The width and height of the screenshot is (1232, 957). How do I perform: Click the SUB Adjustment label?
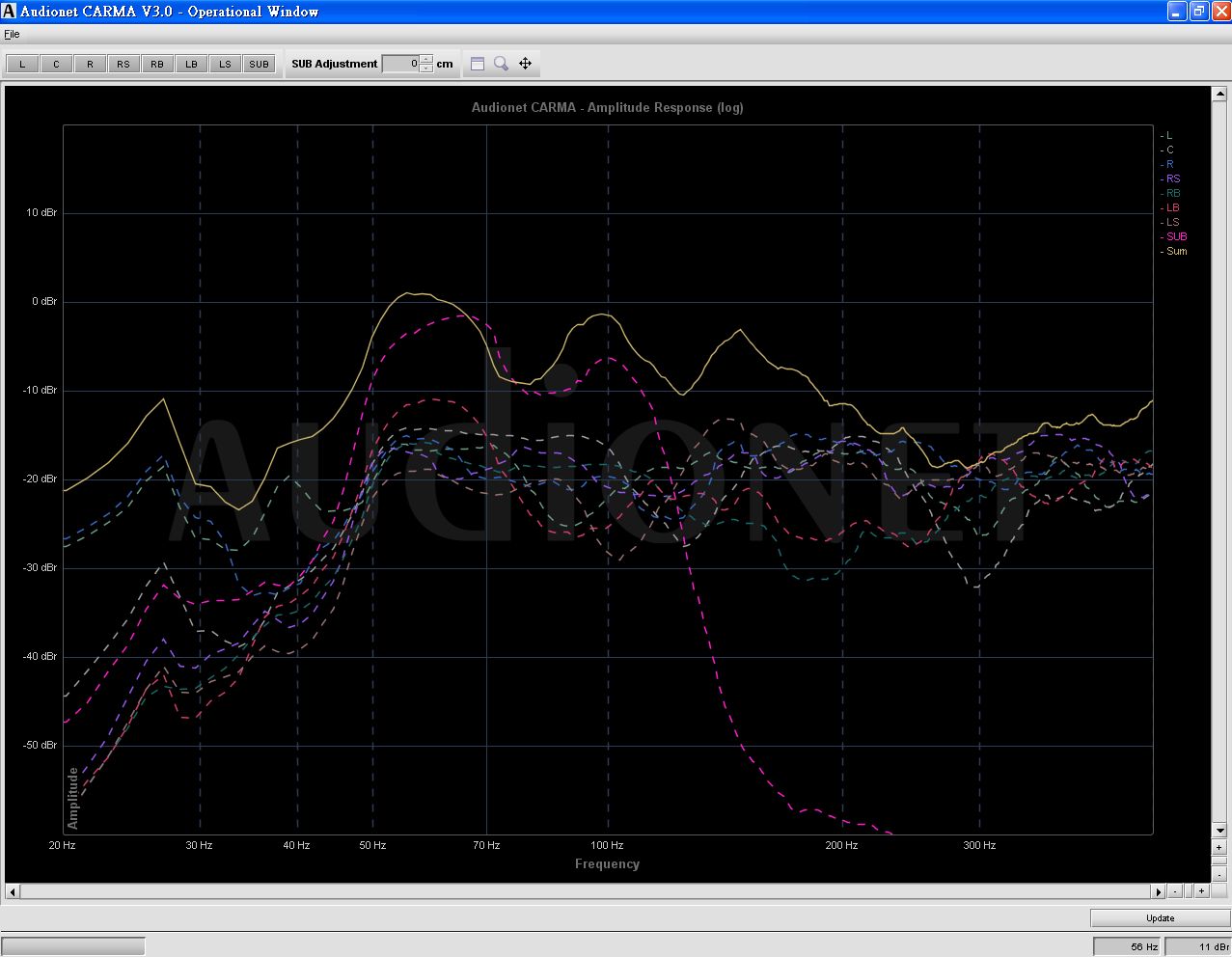tap(335, 64)
